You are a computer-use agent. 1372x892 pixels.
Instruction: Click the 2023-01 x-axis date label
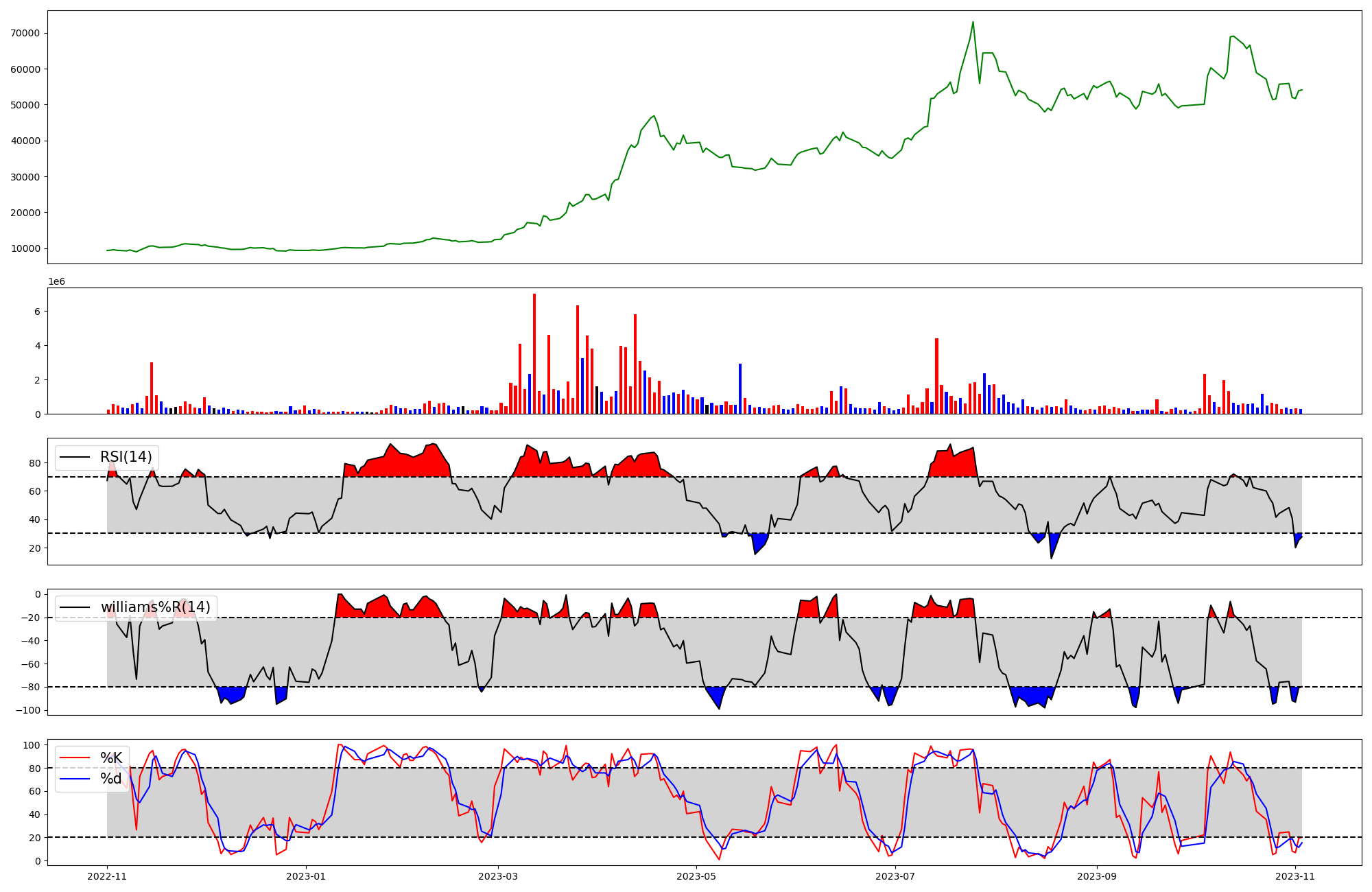[x=305, y=876]
